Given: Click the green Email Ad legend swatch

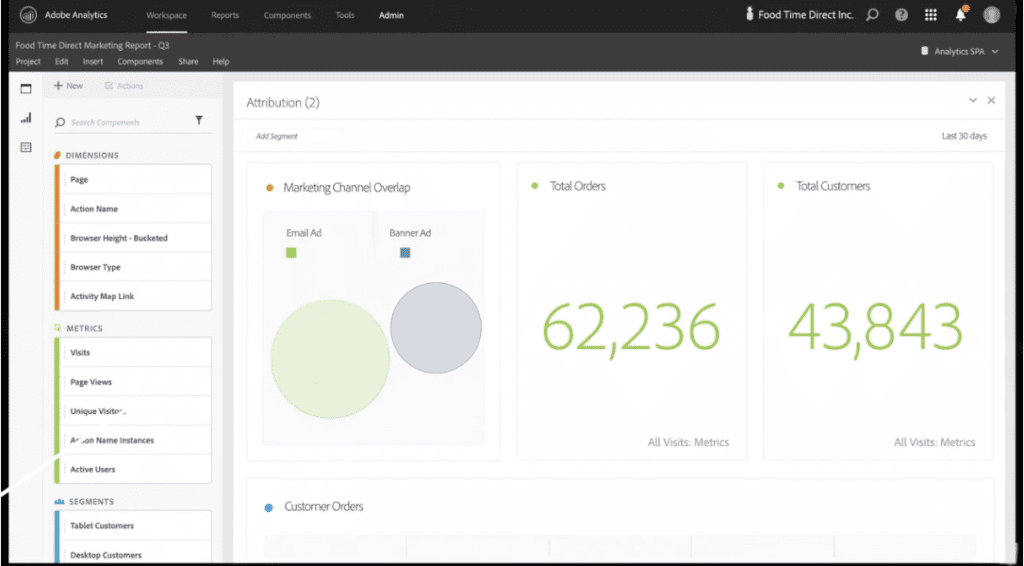Looking at the screenshot, I should (291, 253).
